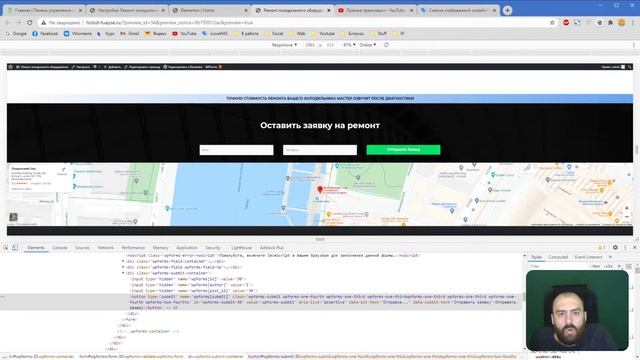Open YouTube bookmark in bookmarks bar
The image size is (640, 360).
click(x=184, y=33)
